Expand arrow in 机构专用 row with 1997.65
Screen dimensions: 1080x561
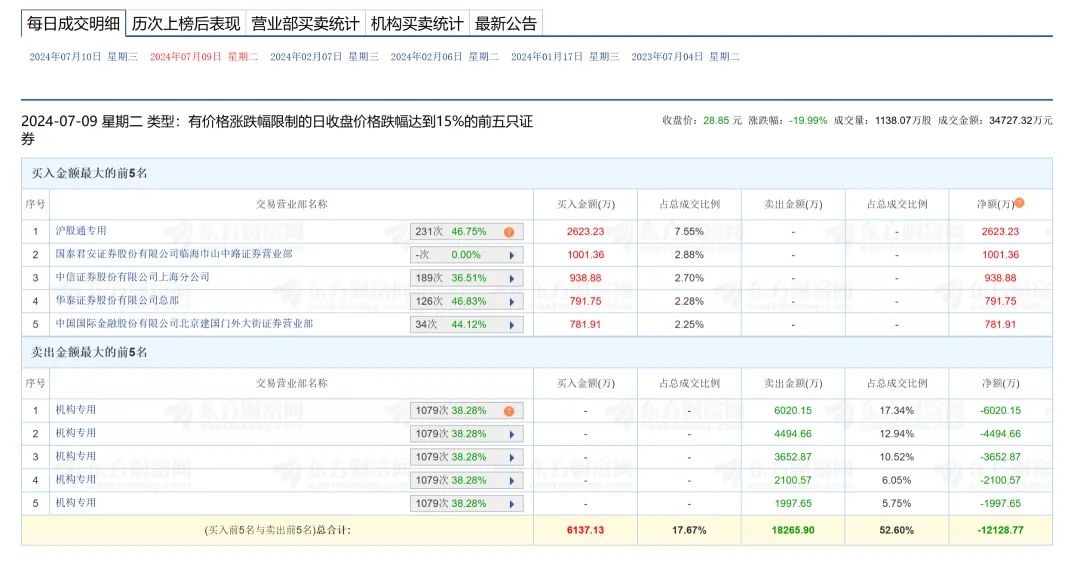click(x=512, y=504)
